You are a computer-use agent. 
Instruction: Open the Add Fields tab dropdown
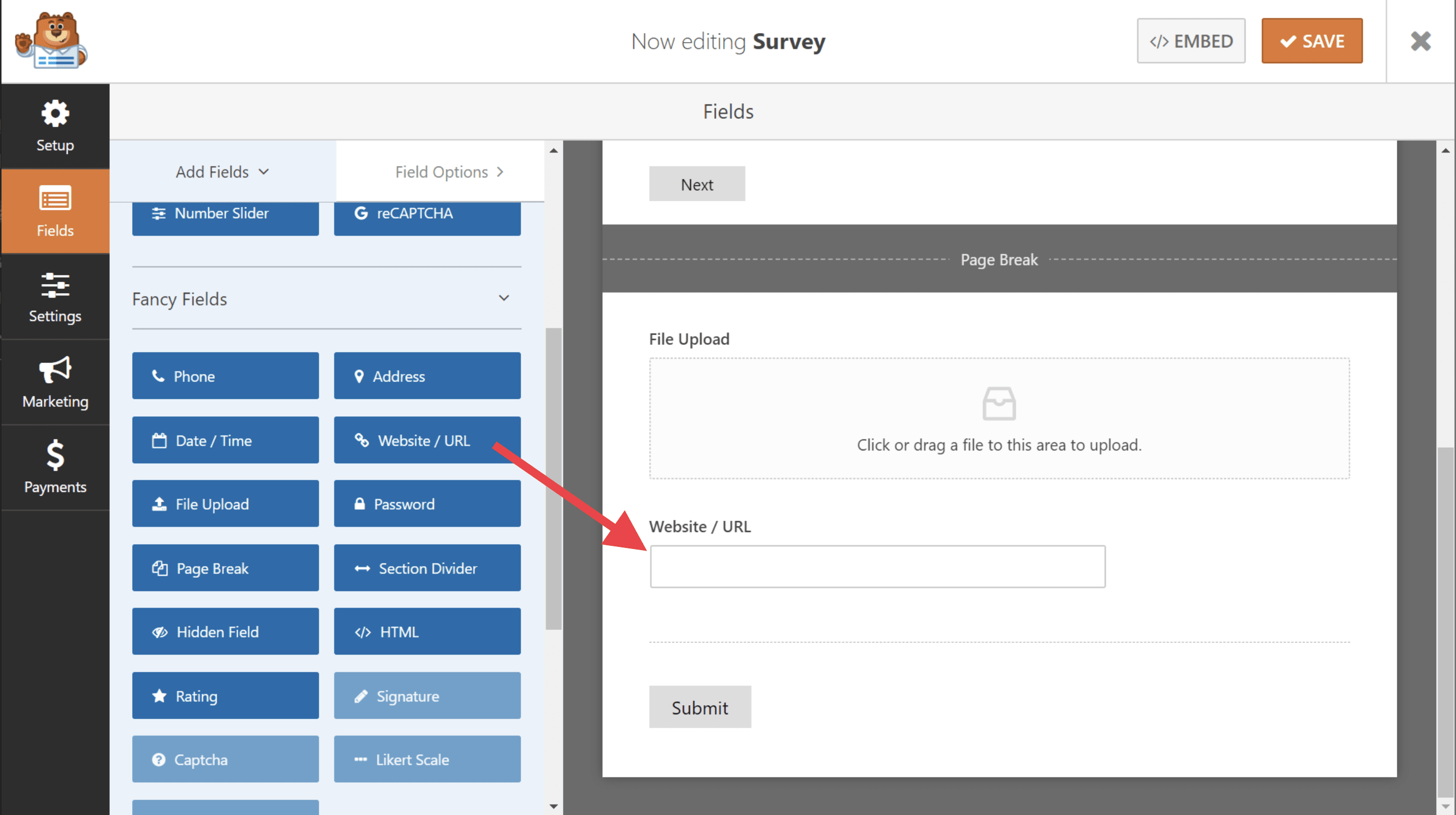coord(222,172)
